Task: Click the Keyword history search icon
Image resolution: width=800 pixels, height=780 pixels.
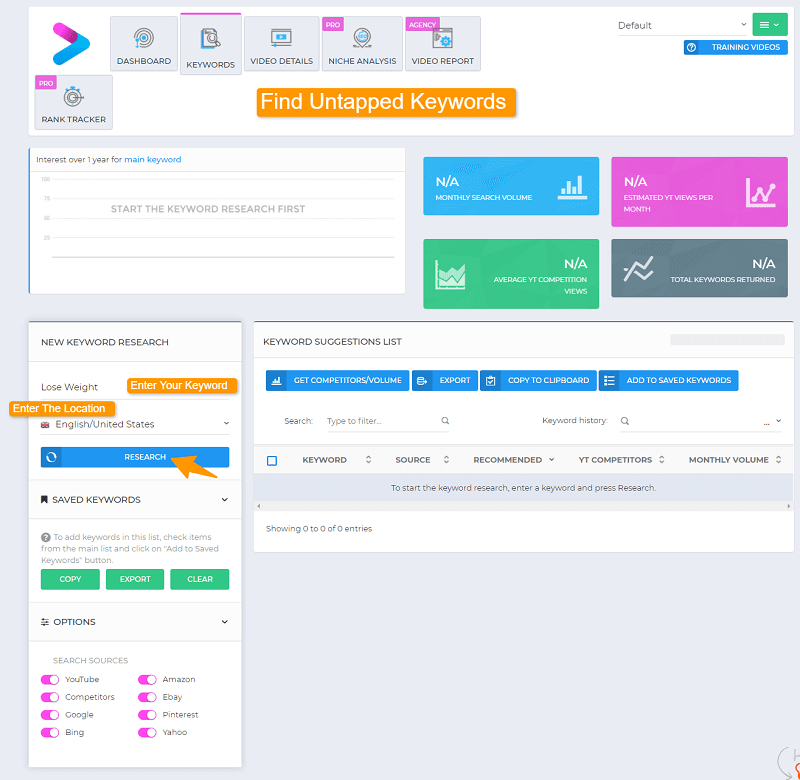Action: pos(625,421)
